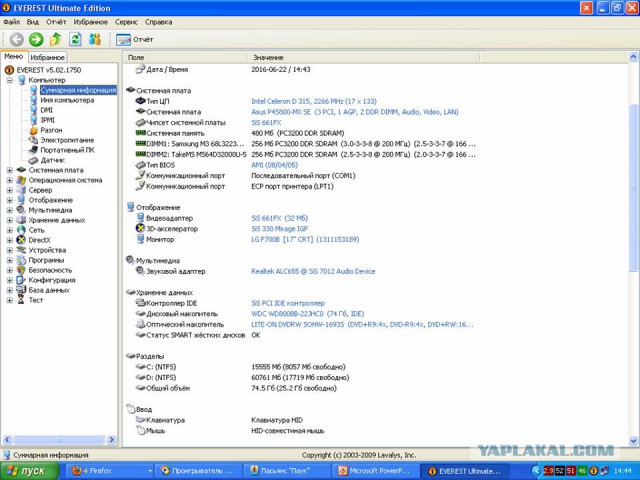Click the Тест hourglass icon
Viewport: 640px width, 480px height.
(21, 300)
